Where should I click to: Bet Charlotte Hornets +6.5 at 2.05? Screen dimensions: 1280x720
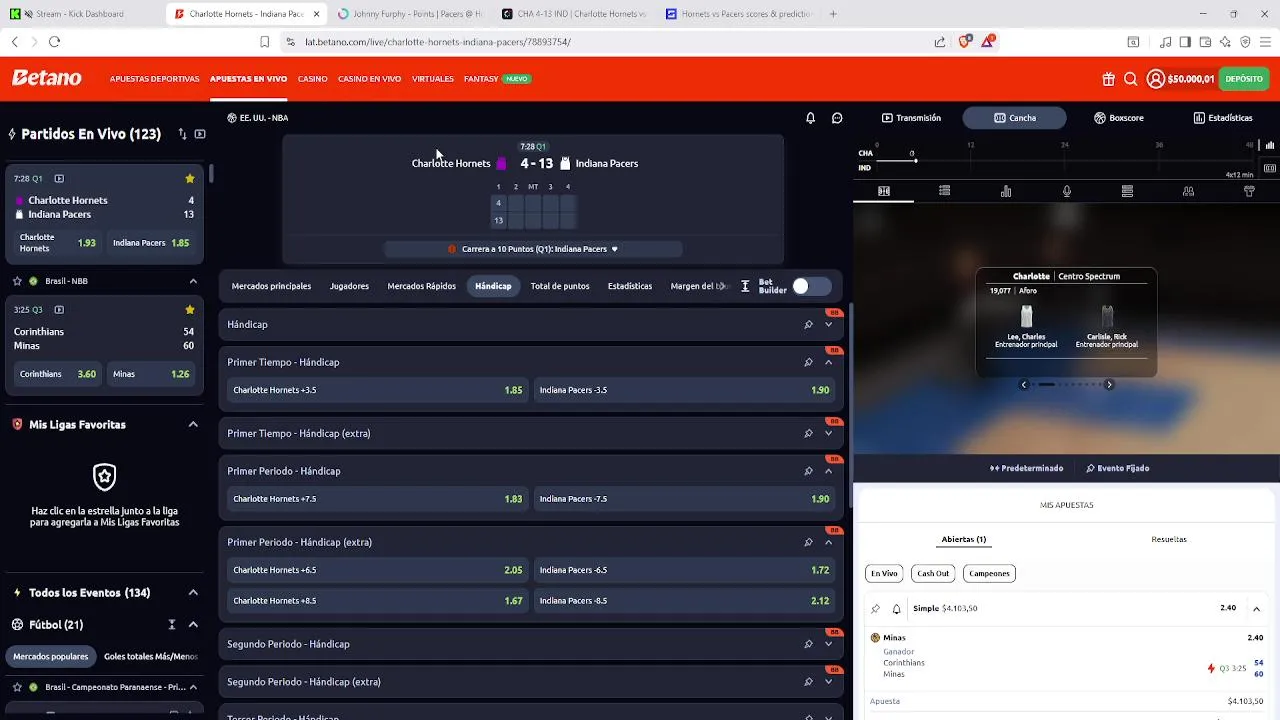click(378, 570)
